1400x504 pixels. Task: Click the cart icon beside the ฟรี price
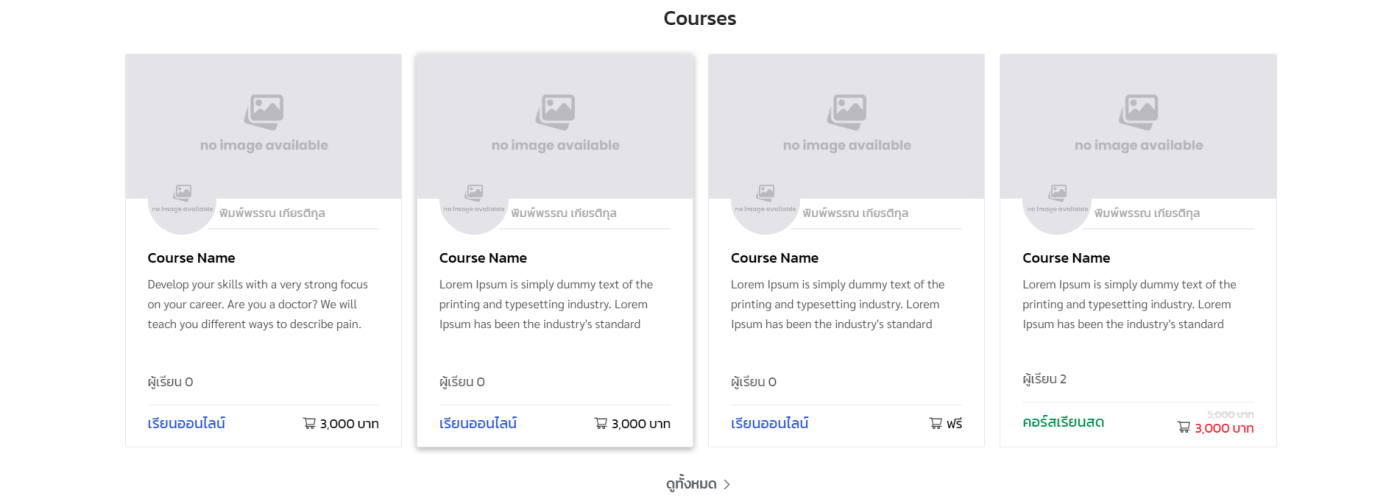pos(936,423)
